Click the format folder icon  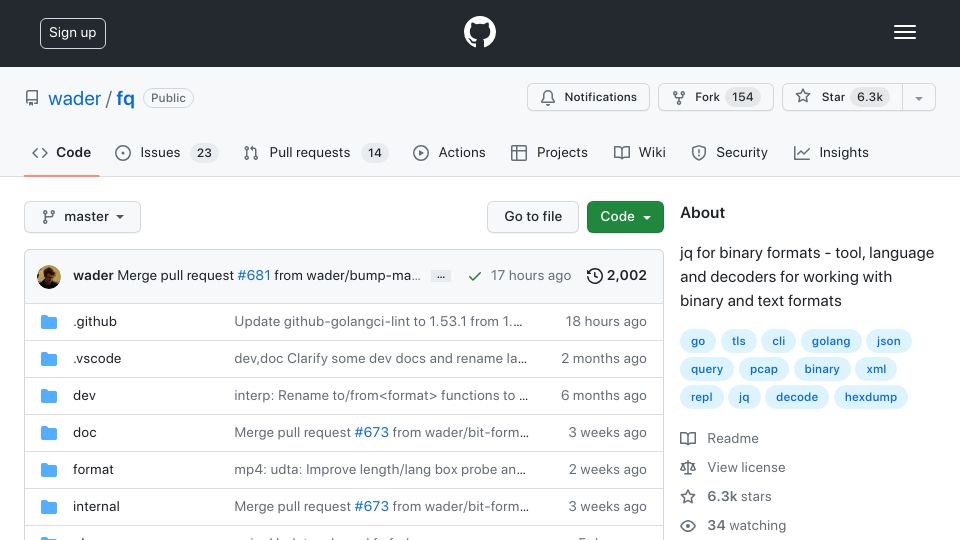(49, 470)
